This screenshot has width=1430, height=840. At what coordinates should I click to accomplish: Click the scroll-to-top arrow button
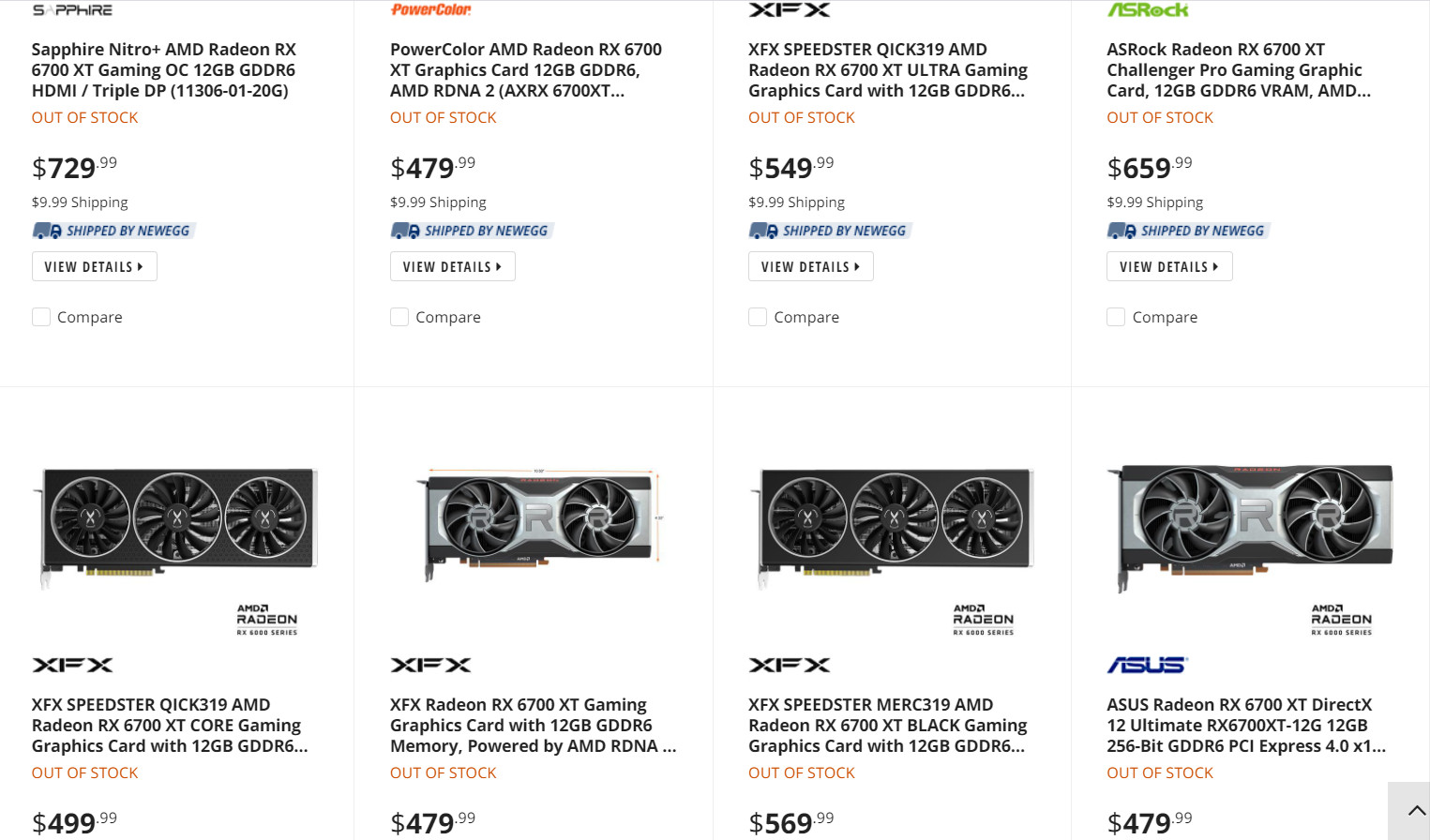click(x=1416, y=811)
